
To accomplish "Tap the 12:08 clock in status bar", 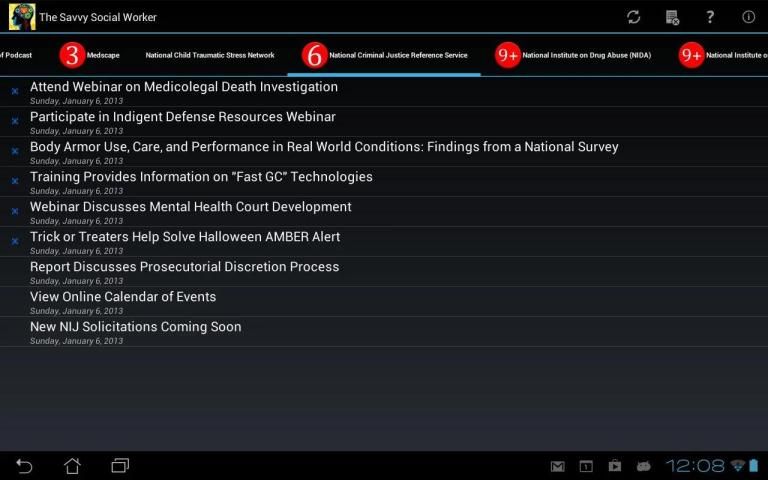I will (695, 466).
